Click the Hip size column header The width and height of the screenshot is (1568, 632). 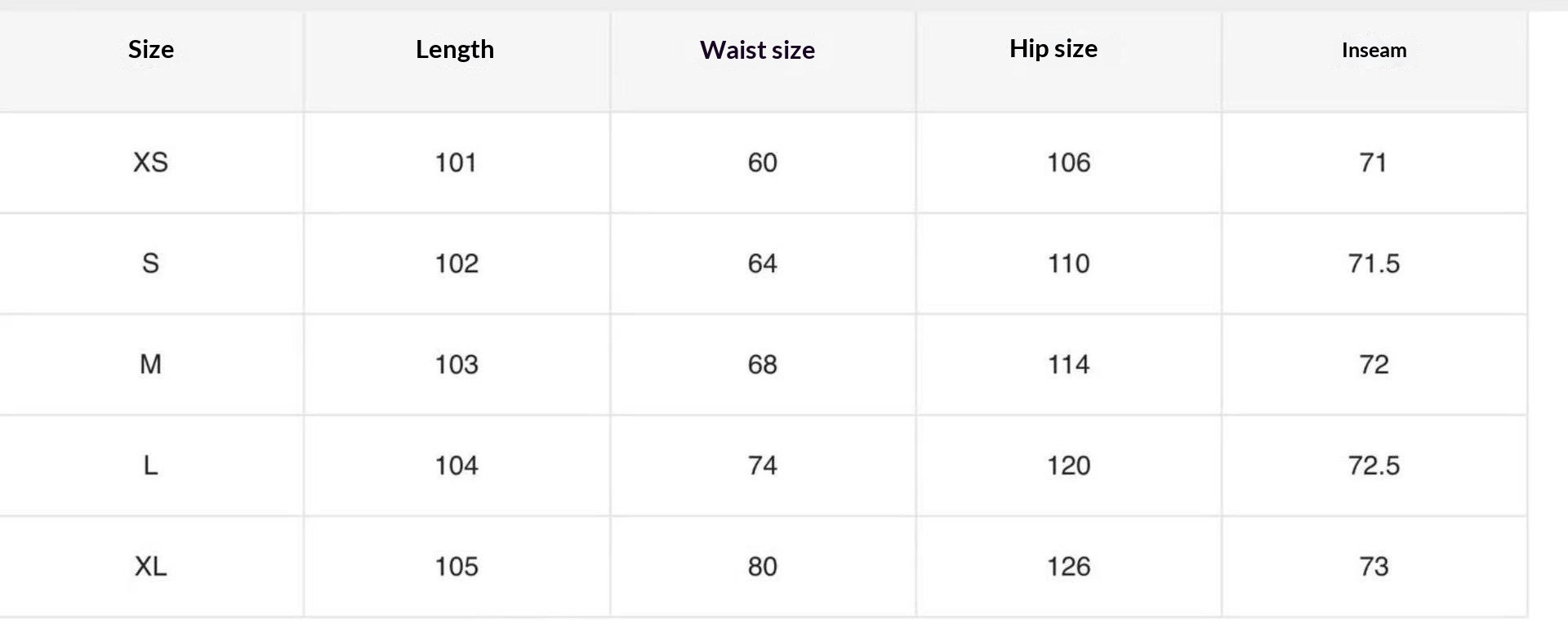click(1053, 49)
